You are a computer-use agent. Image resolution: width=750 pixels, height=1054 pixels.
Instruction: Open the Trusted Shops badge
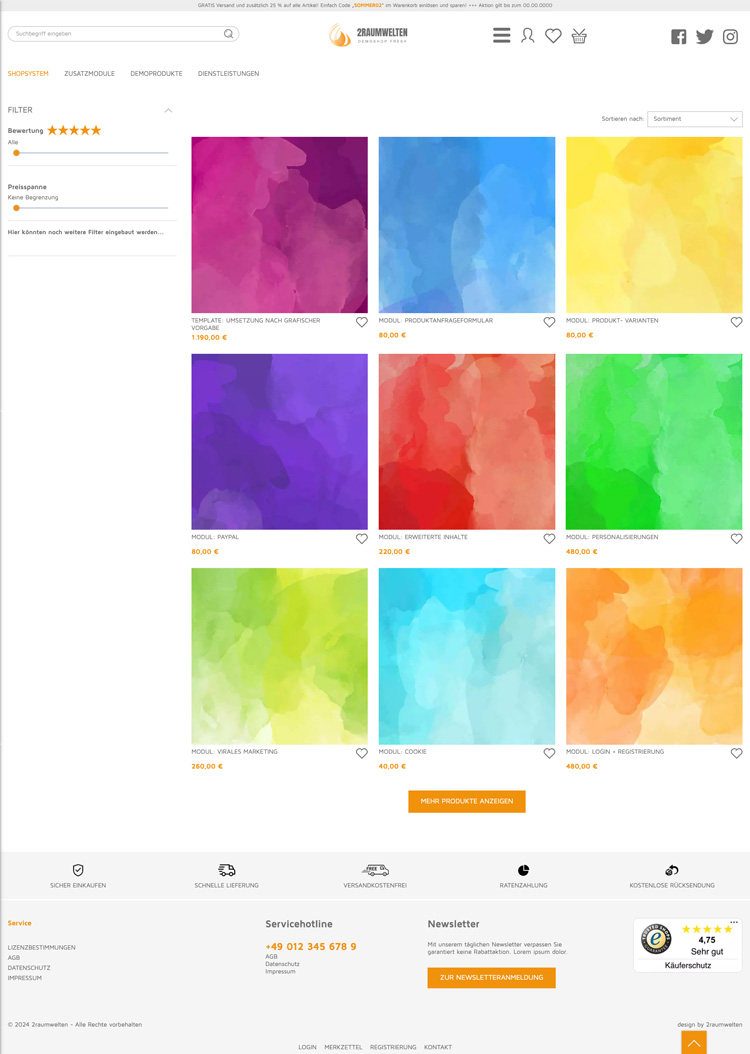tap(687, 945)
